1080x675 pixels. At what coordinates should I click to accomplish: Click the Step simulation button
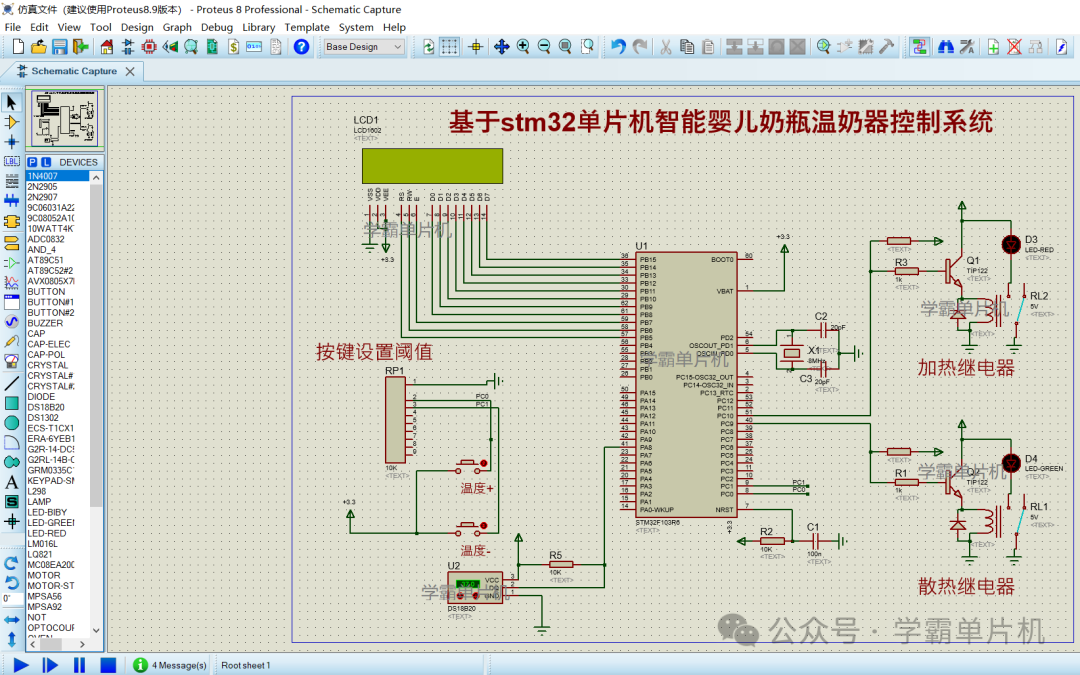[50, 665]
